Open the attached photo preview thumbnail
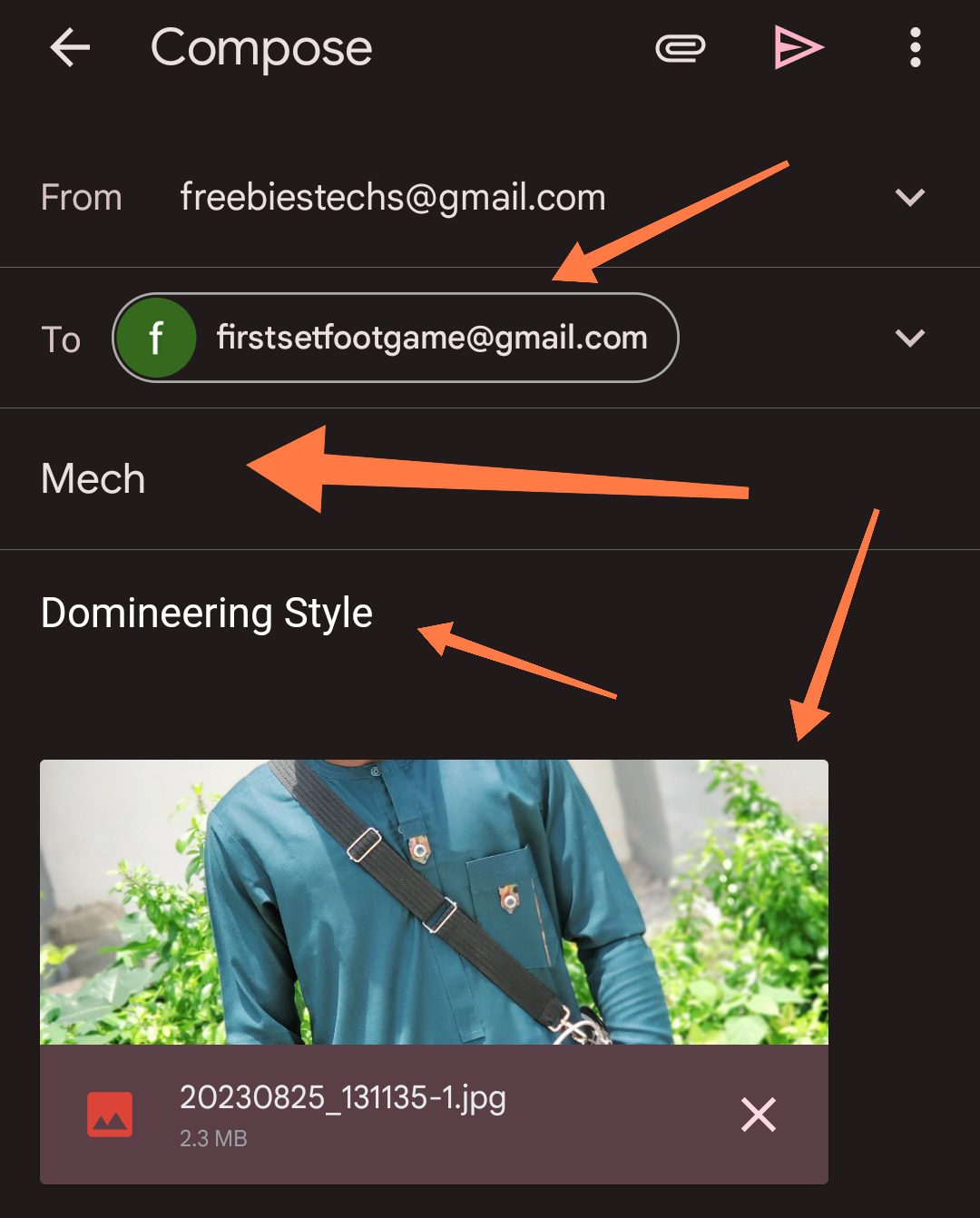This screenshot has height=1218, width=980. [x=434, y=901]
